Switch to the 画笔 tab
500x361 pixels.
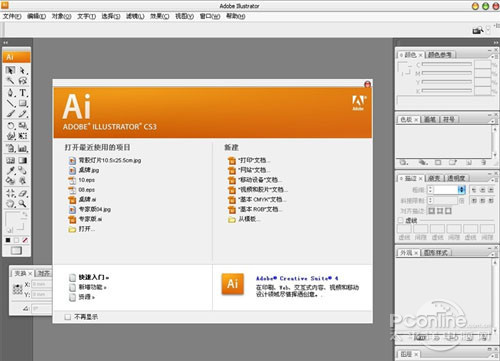pos(430,119)
